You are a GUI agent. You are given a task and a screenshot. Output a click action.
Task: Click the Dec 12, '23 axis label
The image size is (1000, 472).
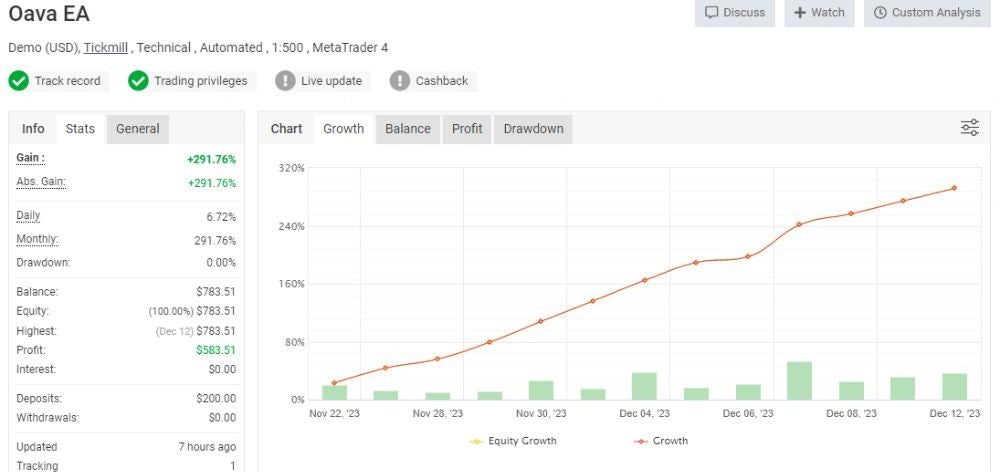(955, 413)
